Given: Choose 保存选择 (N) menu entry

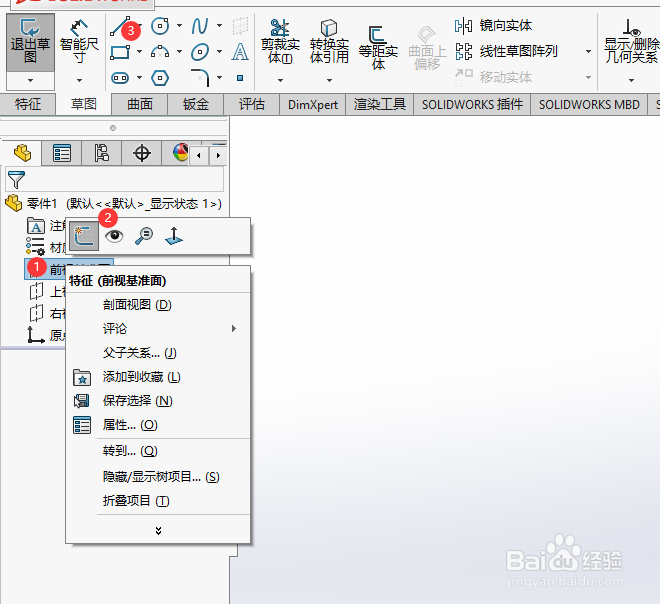Looking at the screenshot, I should tap(158, 401).
